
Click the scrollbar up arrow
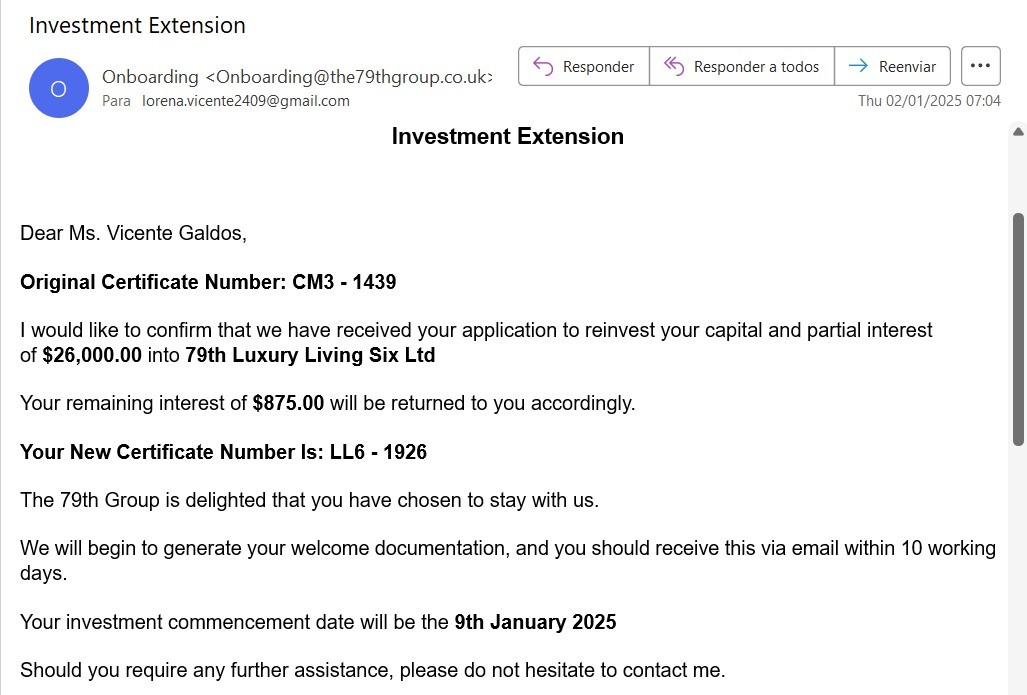point(1018,132)
